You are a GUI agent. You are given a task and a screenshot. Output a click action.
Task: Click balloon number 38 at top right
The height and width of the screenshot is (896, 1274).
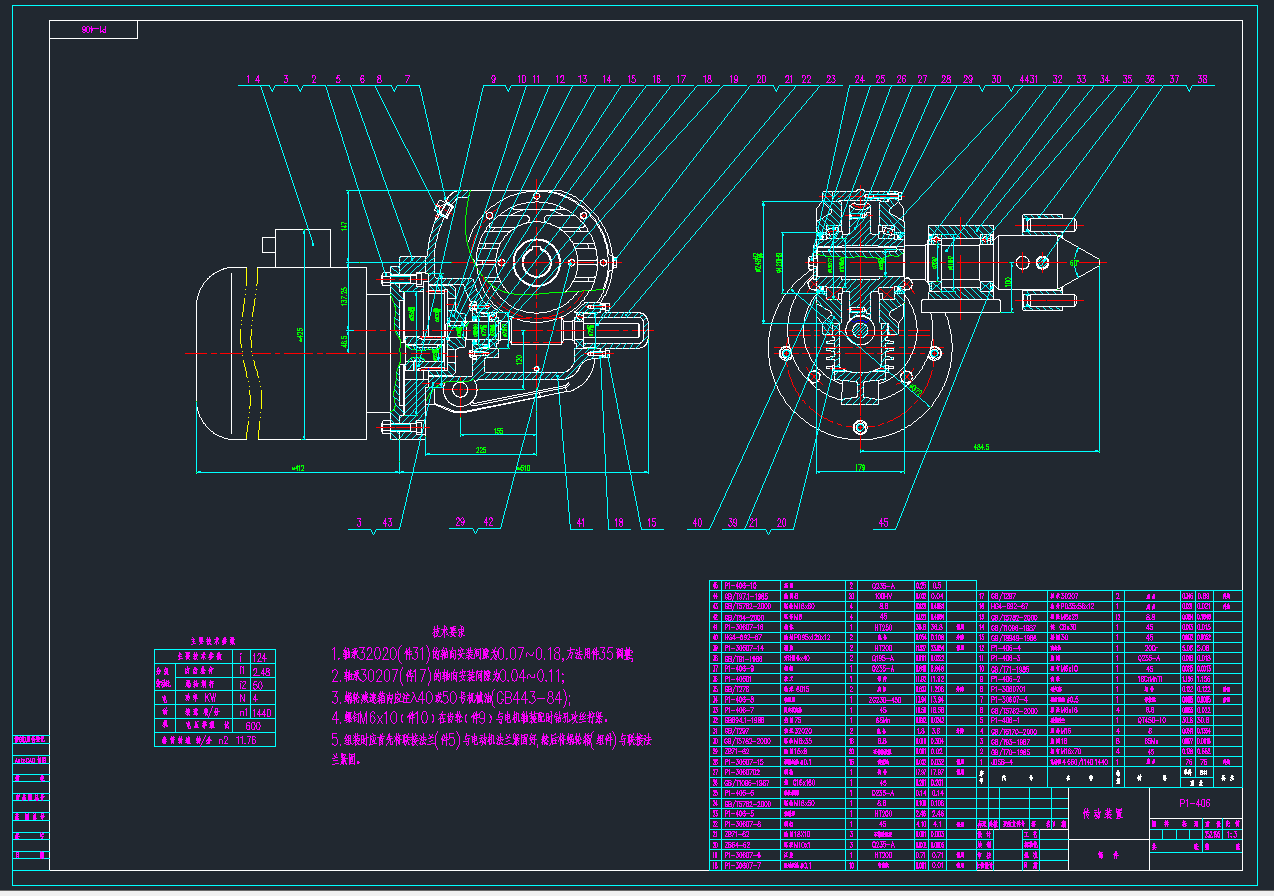tap(1202, 78)
